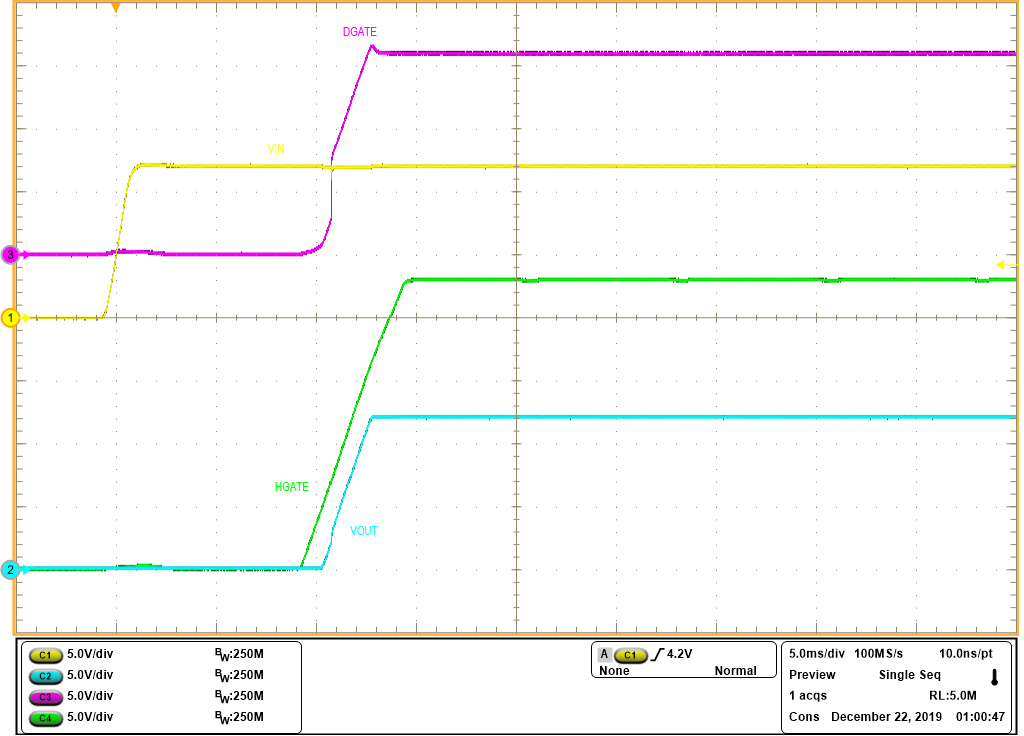Select the None holdoff setting
The width and height of the screenshot is (1024, 736).
pos(612,671)
